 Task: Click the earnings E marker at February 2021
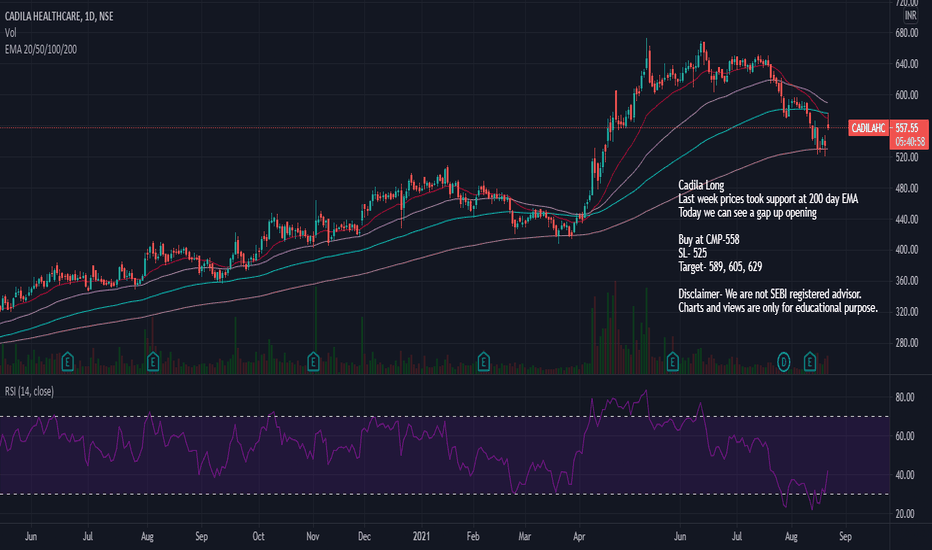484,361
